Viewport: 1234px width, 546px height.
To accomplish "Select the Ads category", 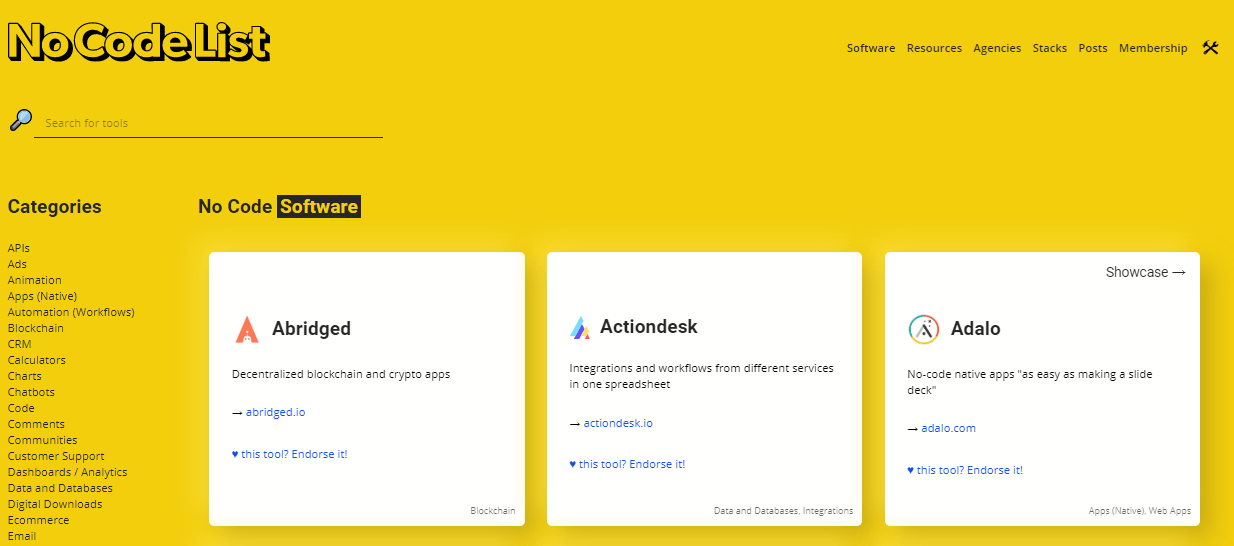I will 18,264.
